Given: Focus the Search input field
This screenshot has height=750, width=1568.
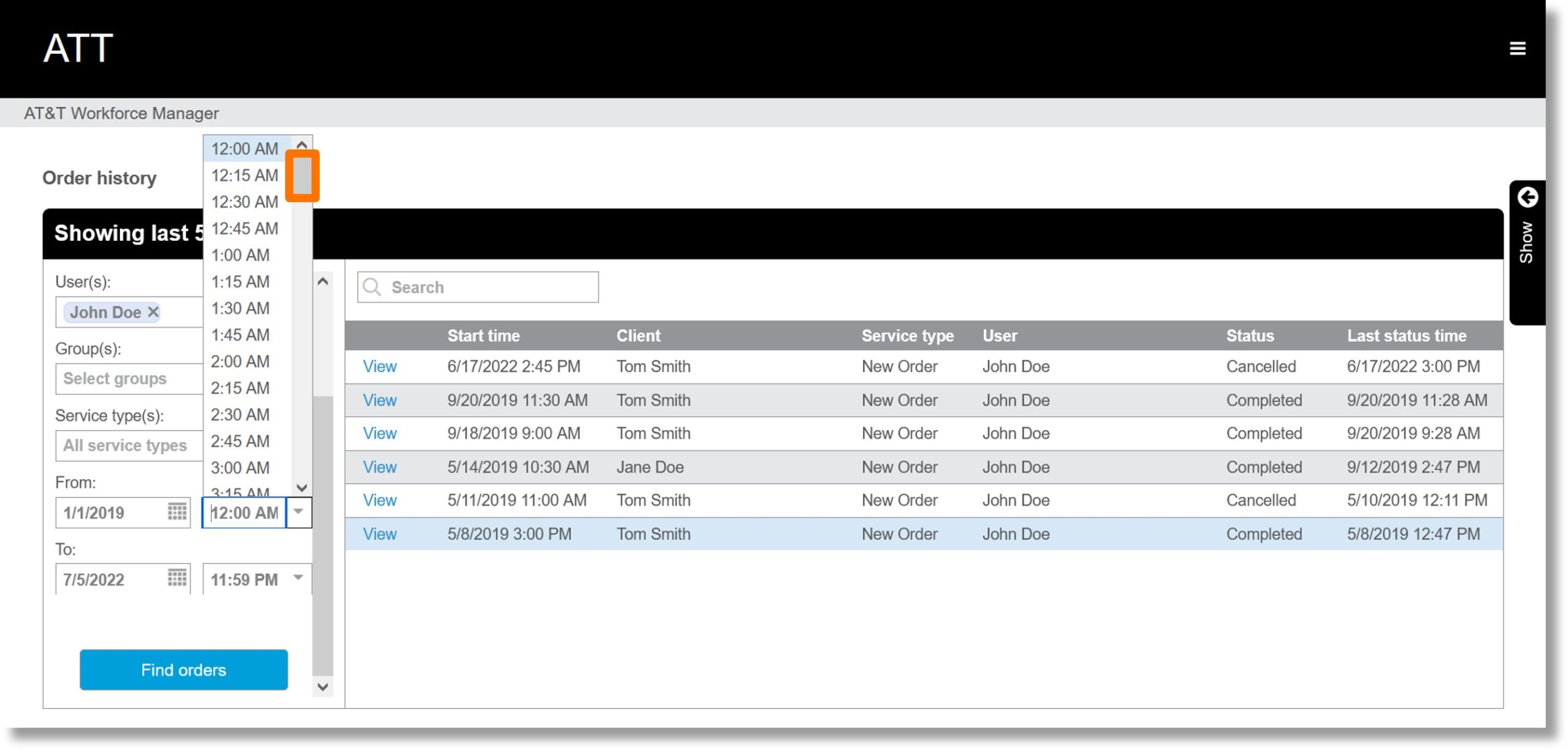Looking at the screenshot, I should [478, 287].
